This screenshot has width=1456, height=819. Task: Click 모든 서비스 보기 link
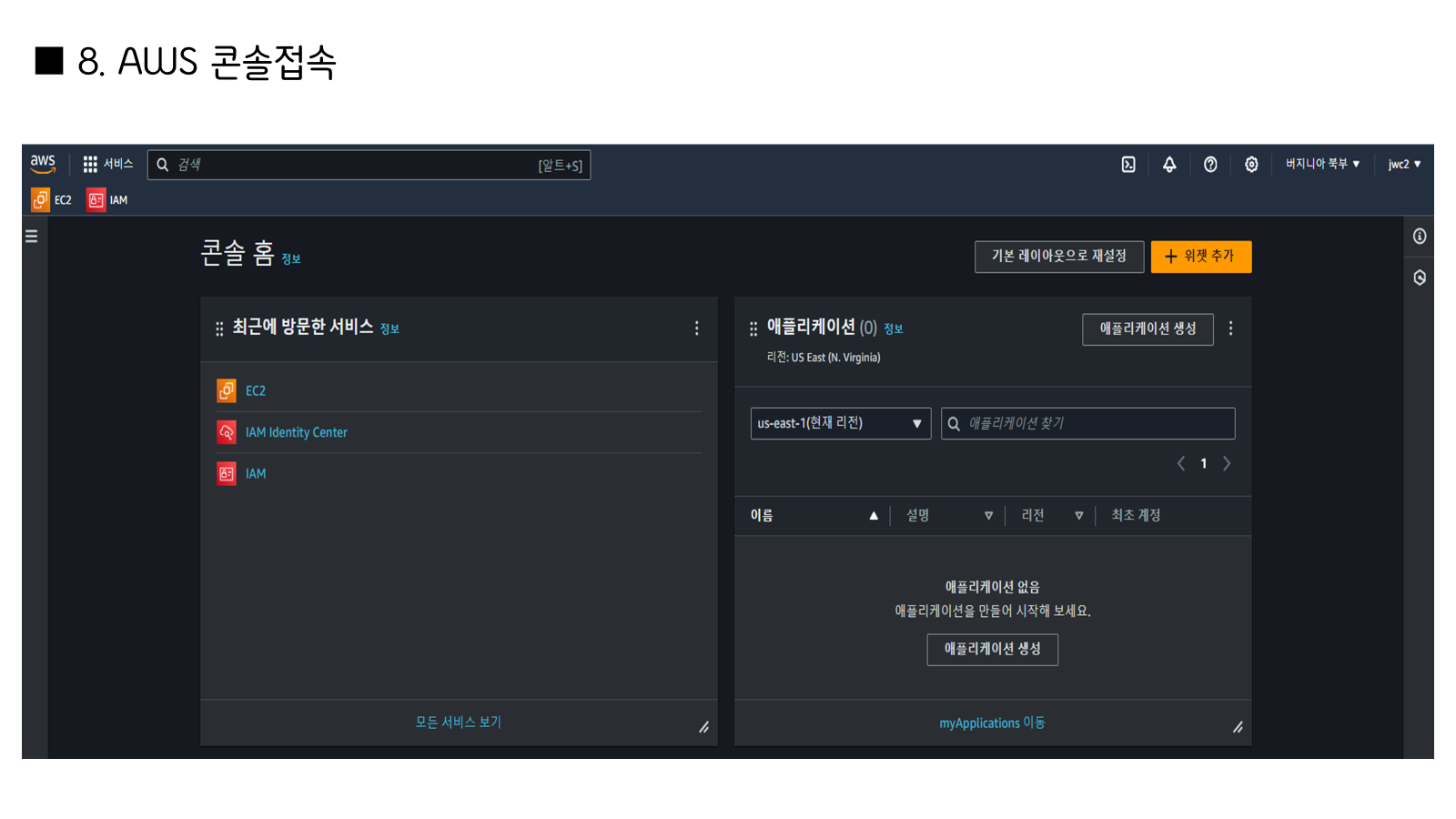(x=459, y=722)
